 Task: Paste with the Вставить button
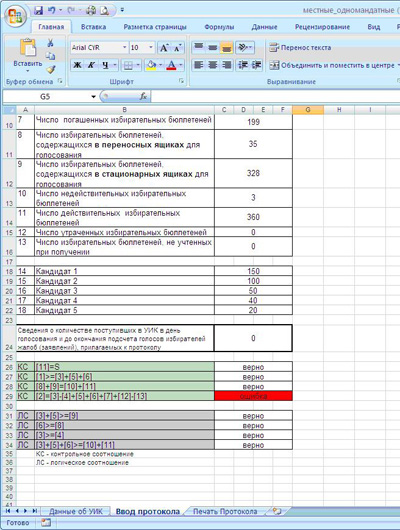click(28, 55)
